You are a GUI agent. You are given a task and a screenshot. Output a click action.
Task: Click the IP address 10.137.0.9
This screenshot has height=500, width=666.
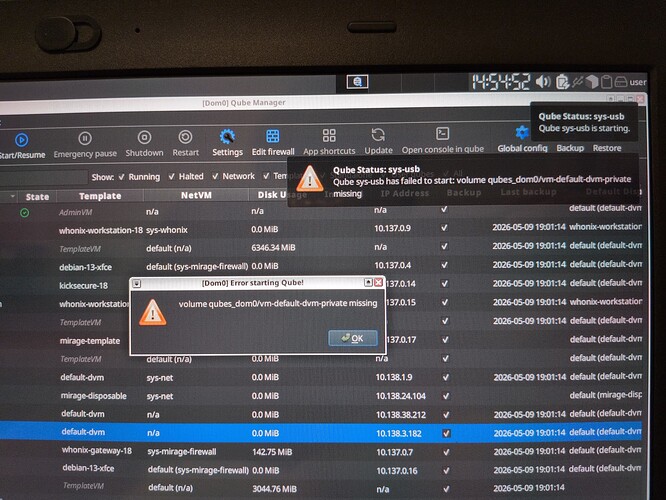[392, 228]
